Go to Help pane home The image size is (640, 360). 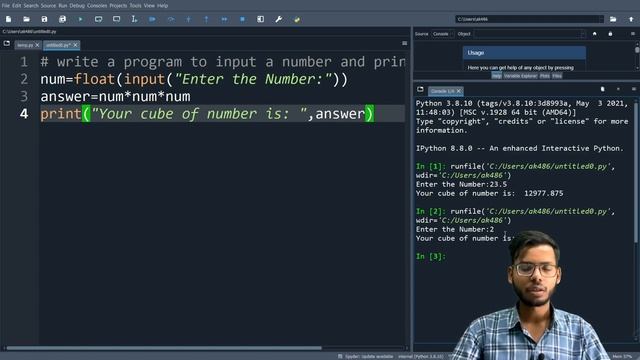[x=595, y=34]
